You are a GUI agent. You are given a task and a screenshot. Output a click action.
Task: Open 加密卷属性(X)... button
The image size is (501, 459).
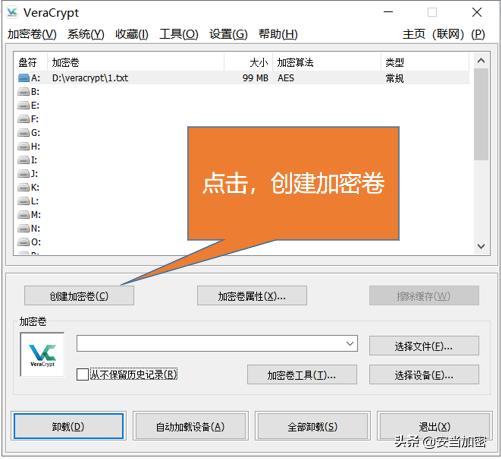pyautogui.click(x=252, y=296)
